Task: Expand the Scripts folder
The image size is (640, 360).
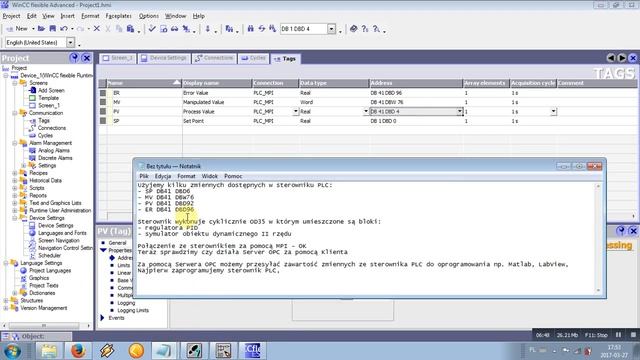Action: [15, 188]
